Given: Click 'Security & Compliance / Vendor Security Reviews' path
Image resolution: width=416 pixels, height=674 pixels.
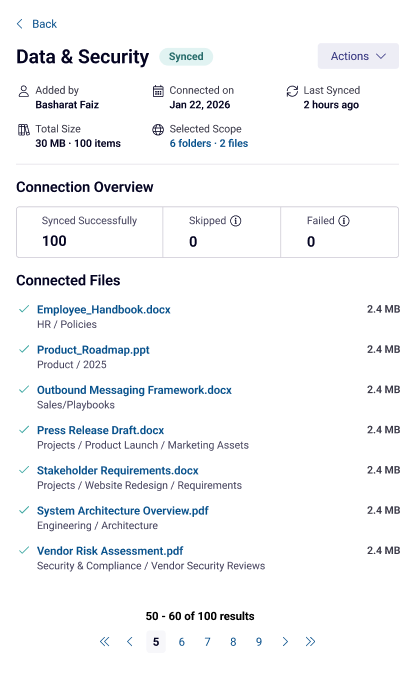Looking at the screenshot, I should point(151,566).
